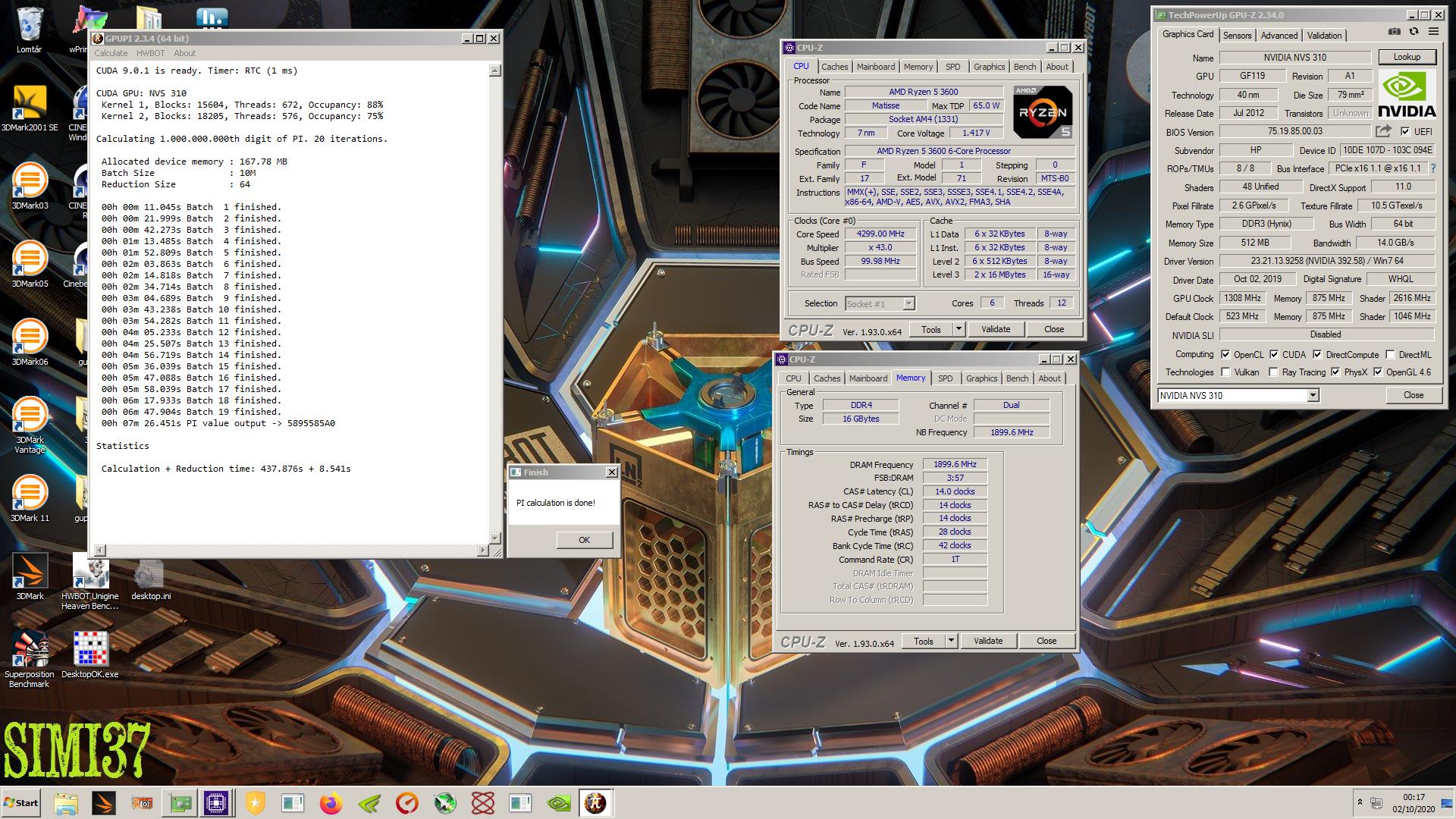Image resolution: width=1456 pixels, height=819 pixels.
Task: Open the Superposition Benchmark desktop icon
Action: tap(30, 660)
